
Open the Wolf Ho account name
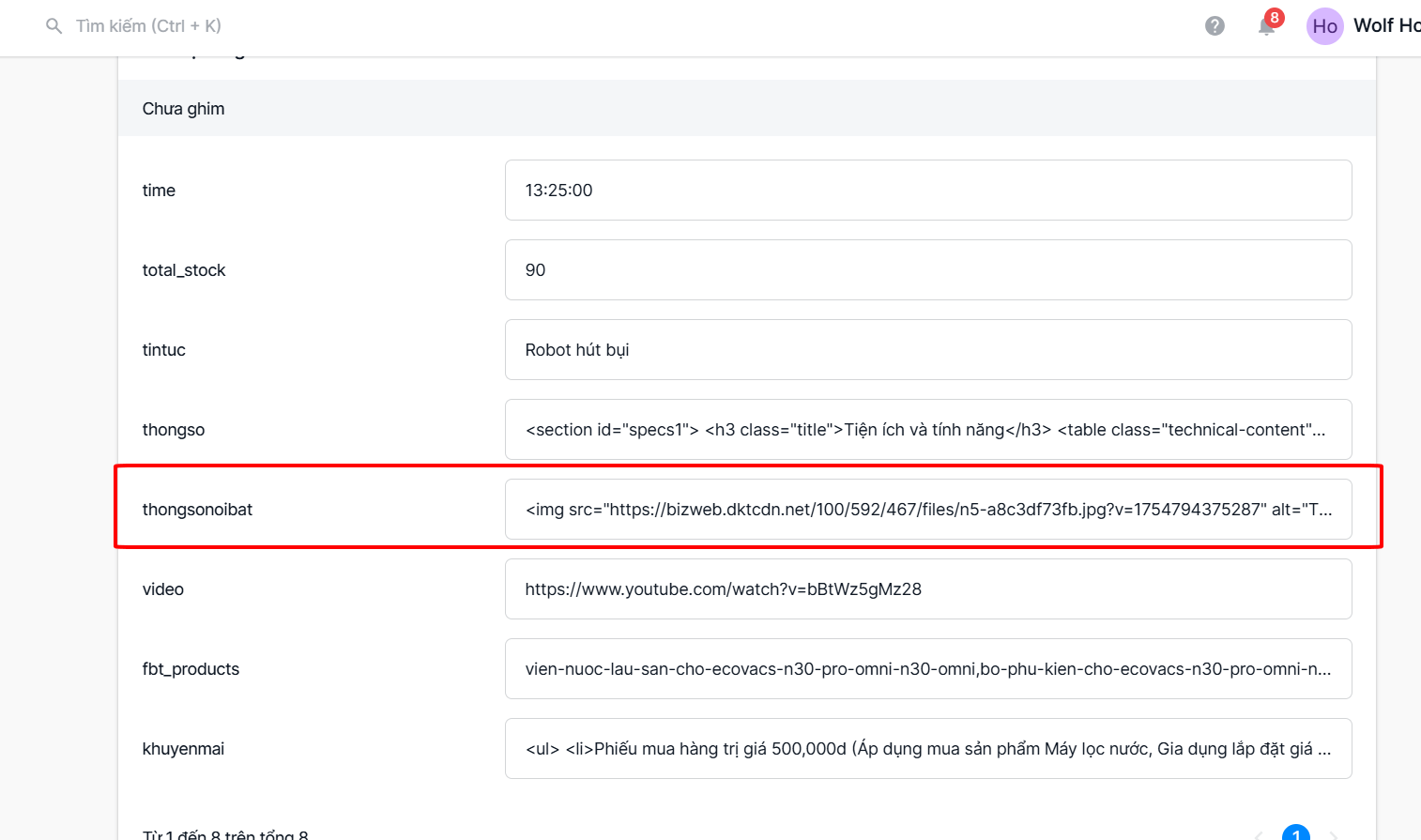(x=1386, y=25)
